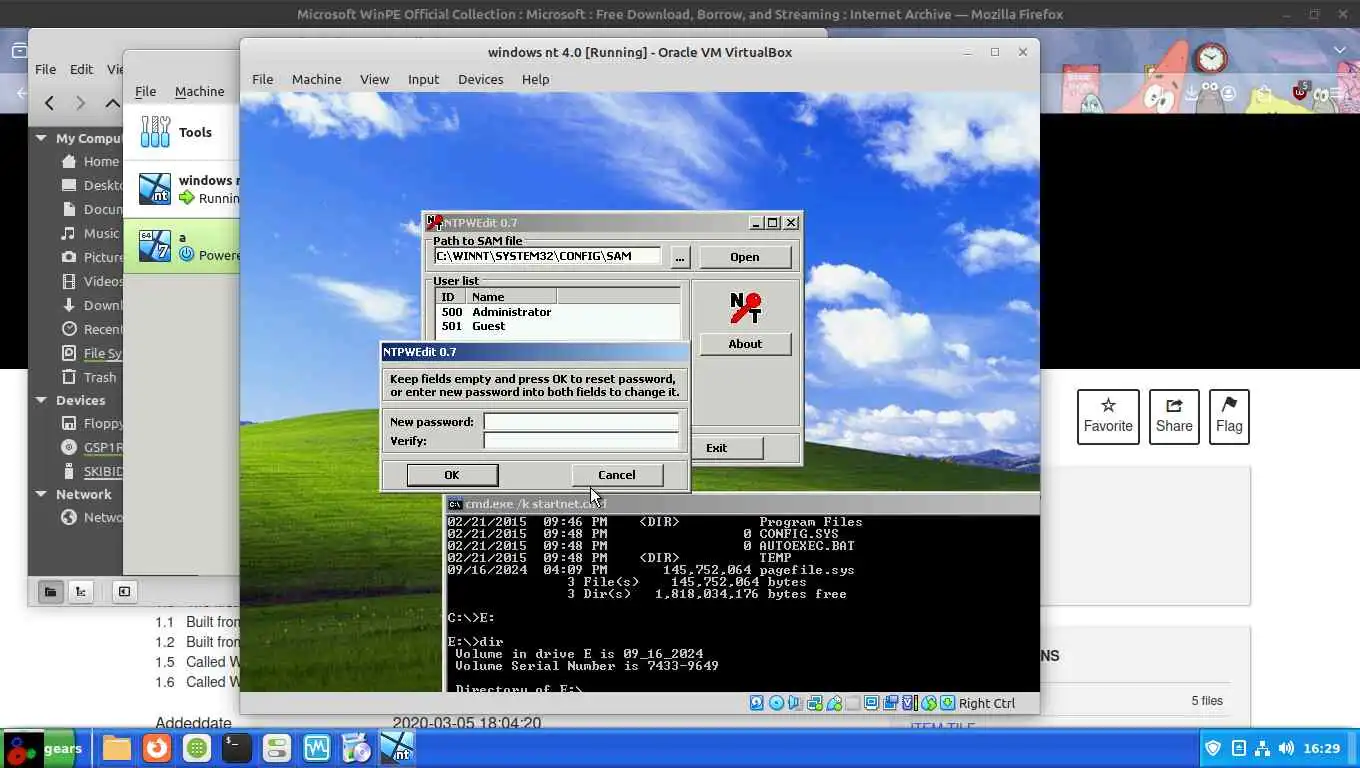Collapse the My Computer sidebar section
Viewport: 1360px width, 768px height.
coord(41,138)
